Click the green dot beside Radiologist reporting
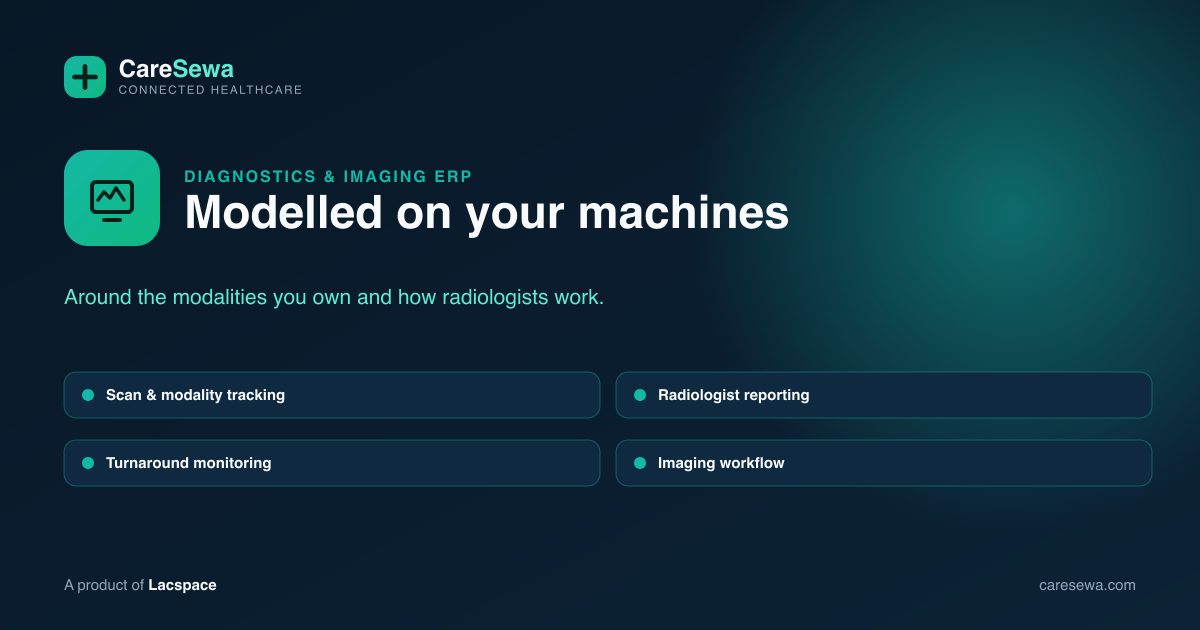 pyautogui.click(x=640, y=395)
